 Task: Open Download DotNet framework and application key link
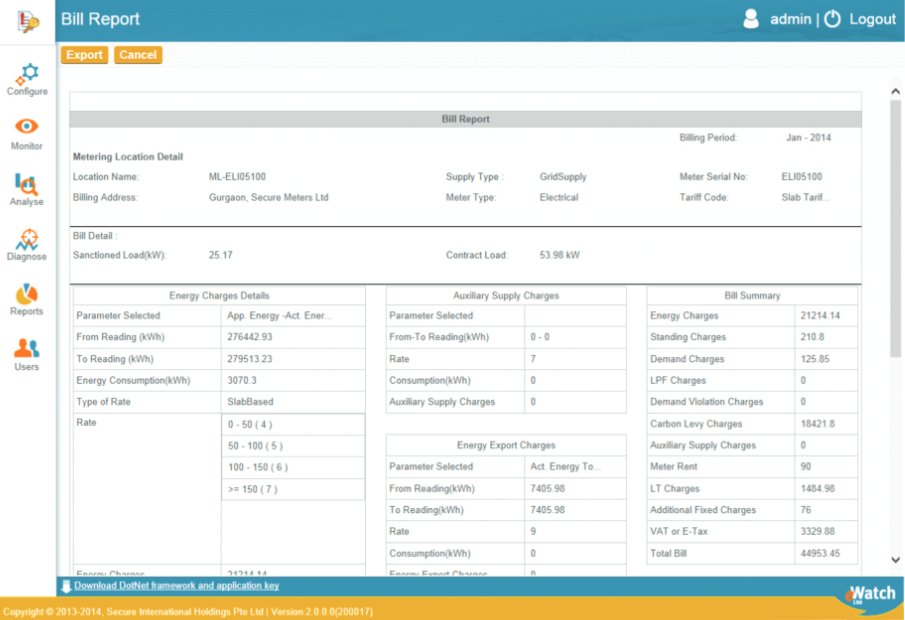pyautogui.click(x=176, y=586)
